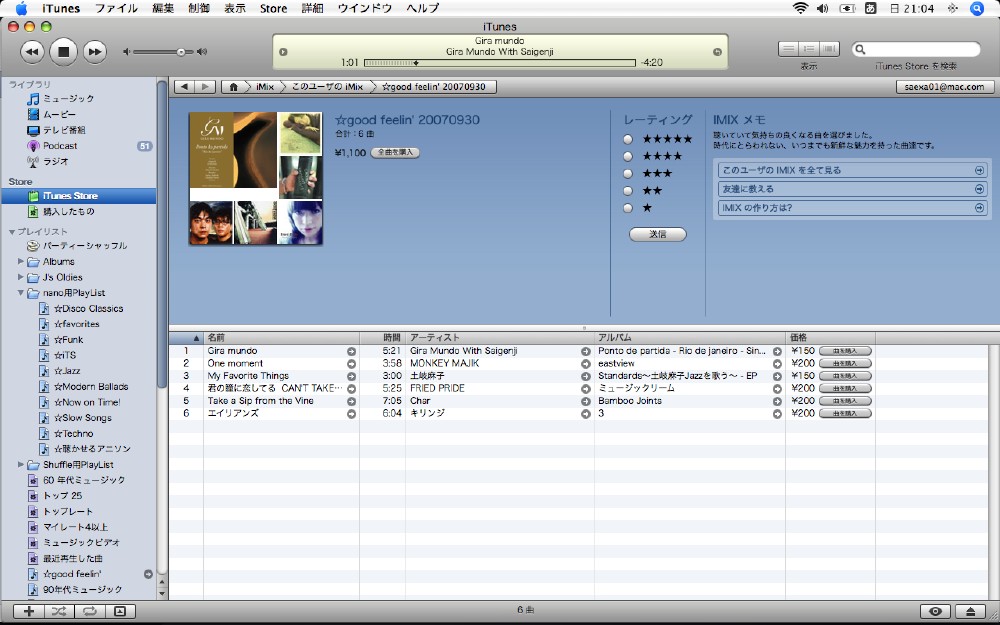Stop playback with the stop button
Image resolution: width=1000 pixels, height=625 pixels.
coord(63,52)
